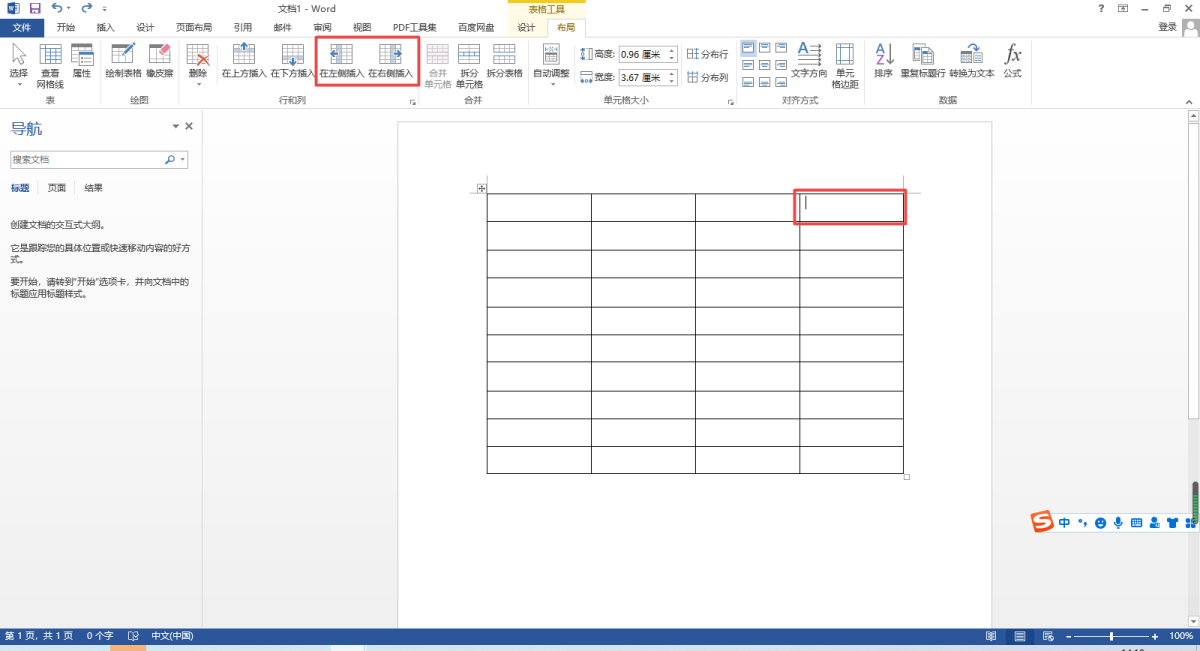Open the 删除 delete dropdown
Image resolution: width=1200 pixels, height=651 pixels.
[198, 62]
